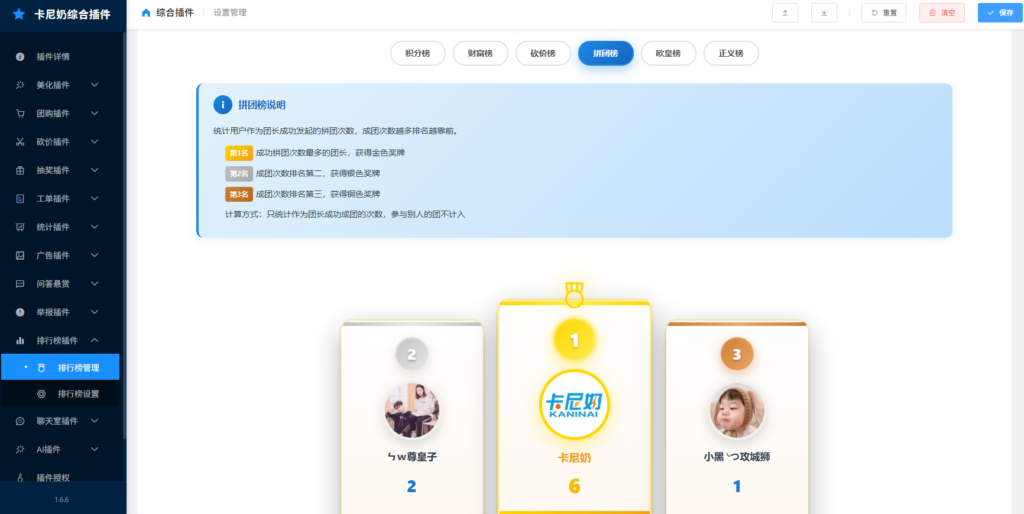Click the red 清空 clear button
Screen dimensions: 1024x514
[x=942, y=12]
